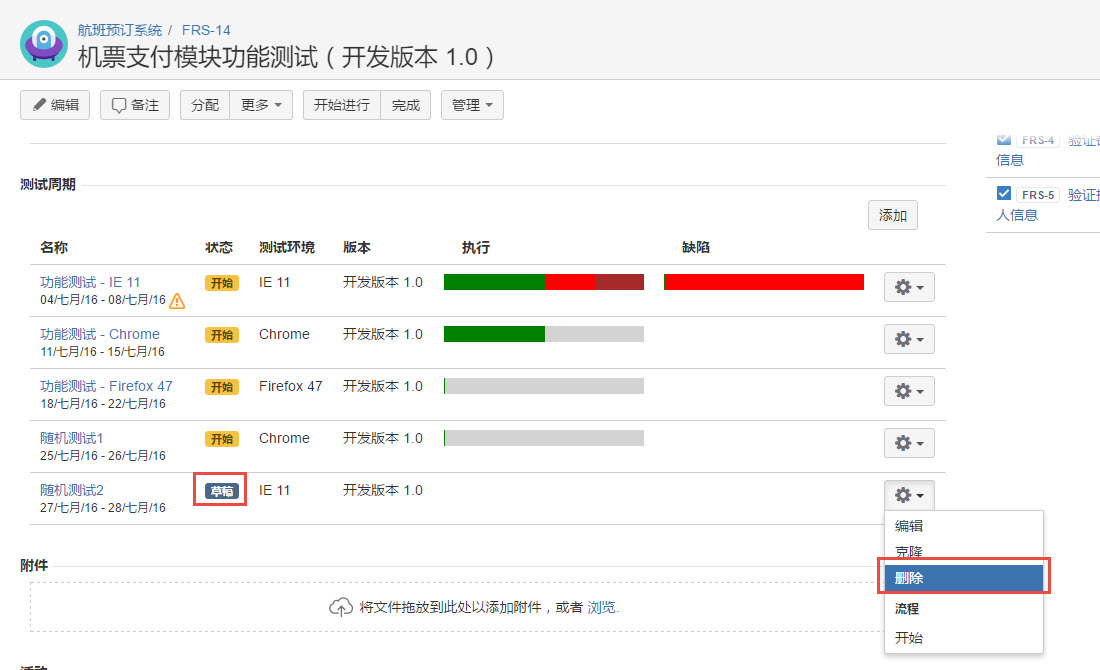Click the 草稿 status badge
The height and width of the screenshot is (670, 1100).
coord(220,491)
